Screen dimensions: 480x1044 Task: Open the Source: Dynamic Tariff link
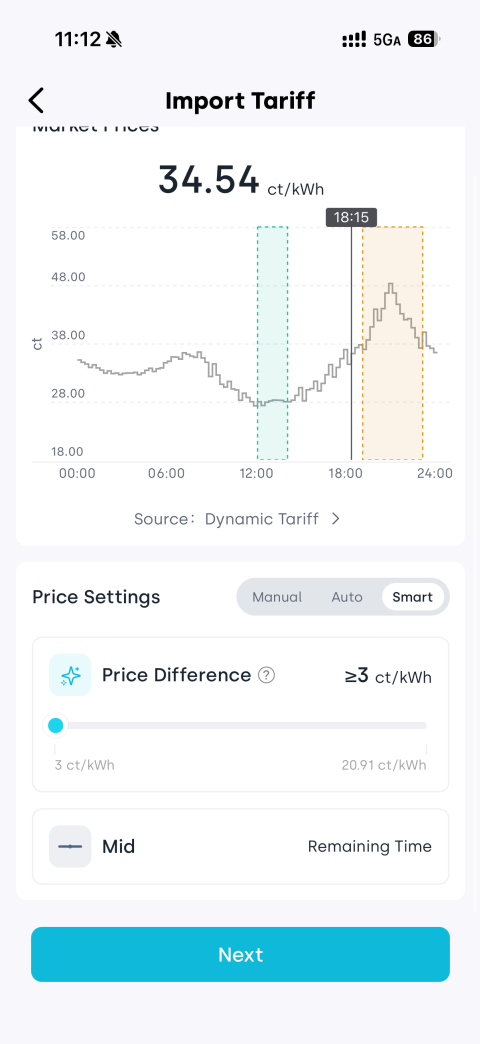coord(238,519)
